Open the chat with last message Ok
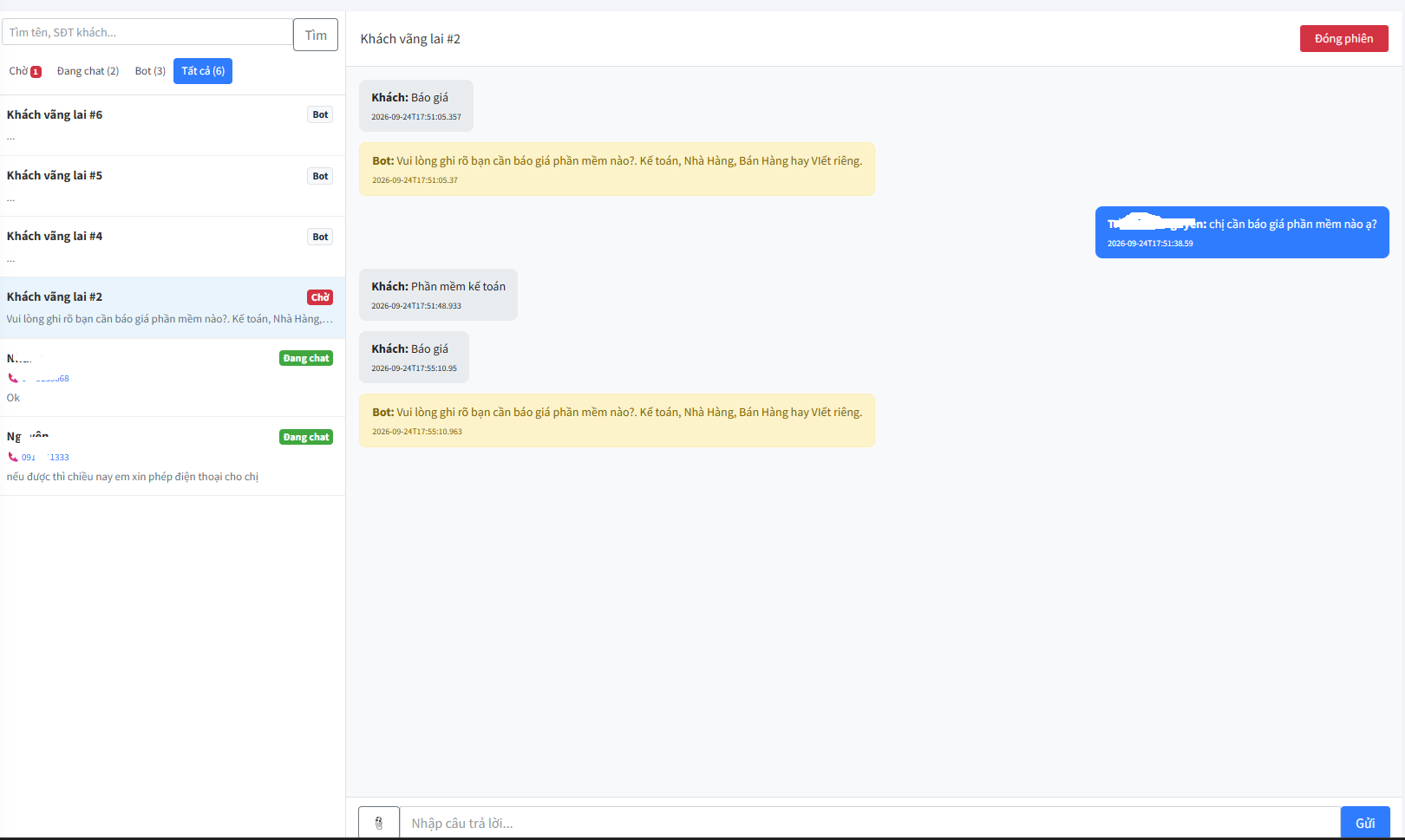Viewport: 1405px width, 840px height. (173, 378)
